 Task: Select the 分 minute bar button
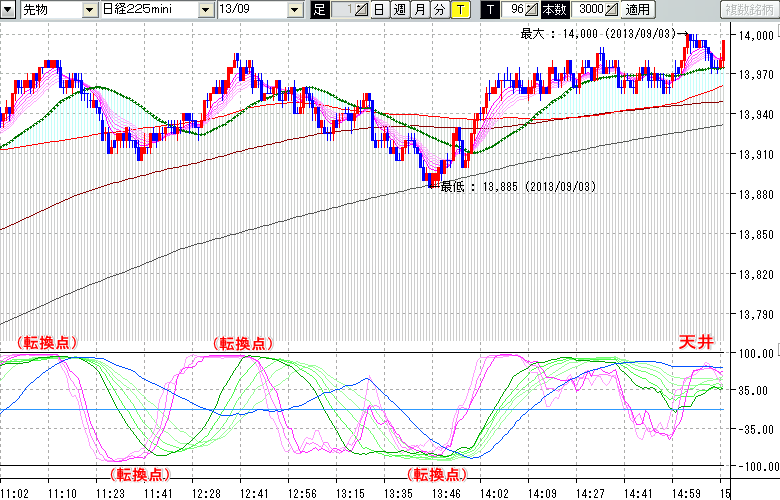click(439, 10)
